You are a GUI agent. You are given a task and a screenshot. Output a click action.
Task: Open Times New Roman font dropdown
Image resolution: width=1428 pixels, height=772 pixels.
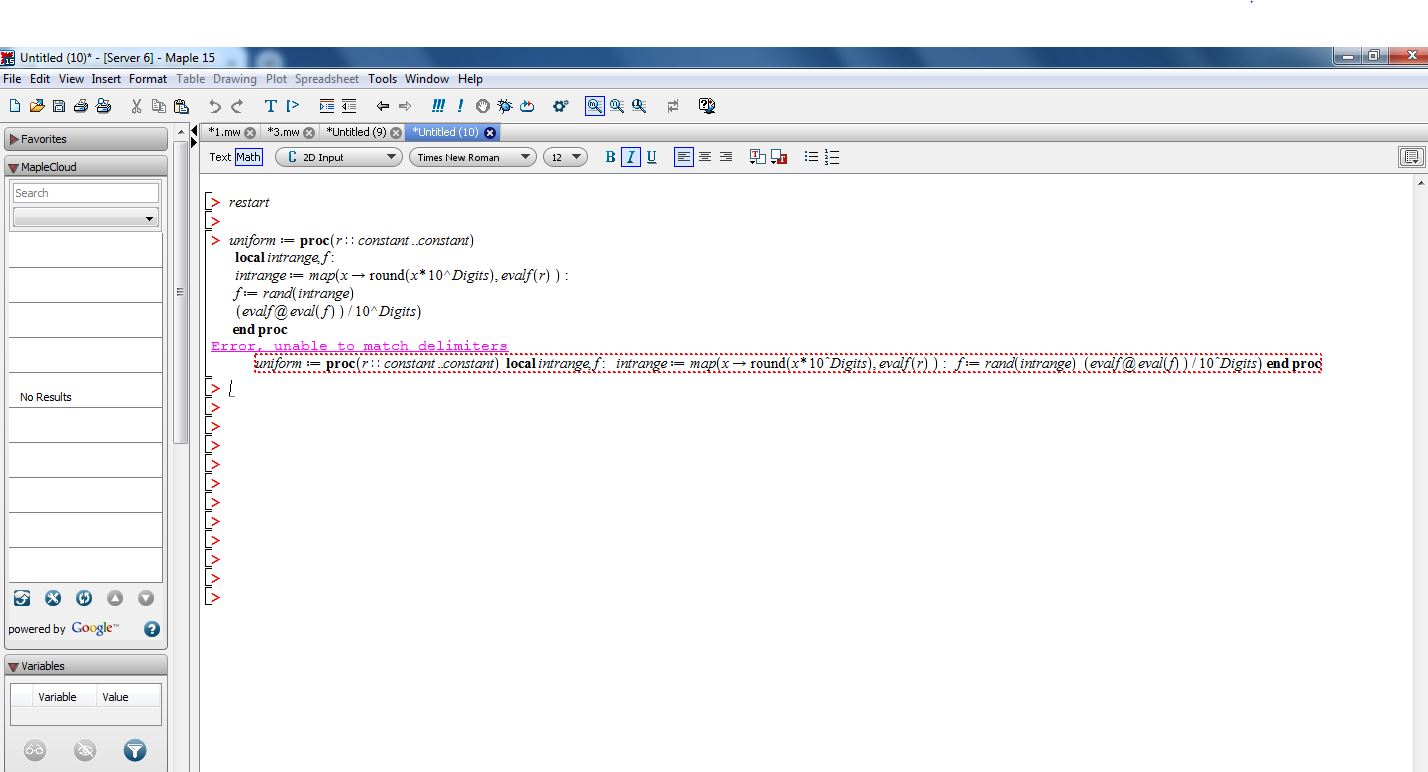click(x=473, y=157)
